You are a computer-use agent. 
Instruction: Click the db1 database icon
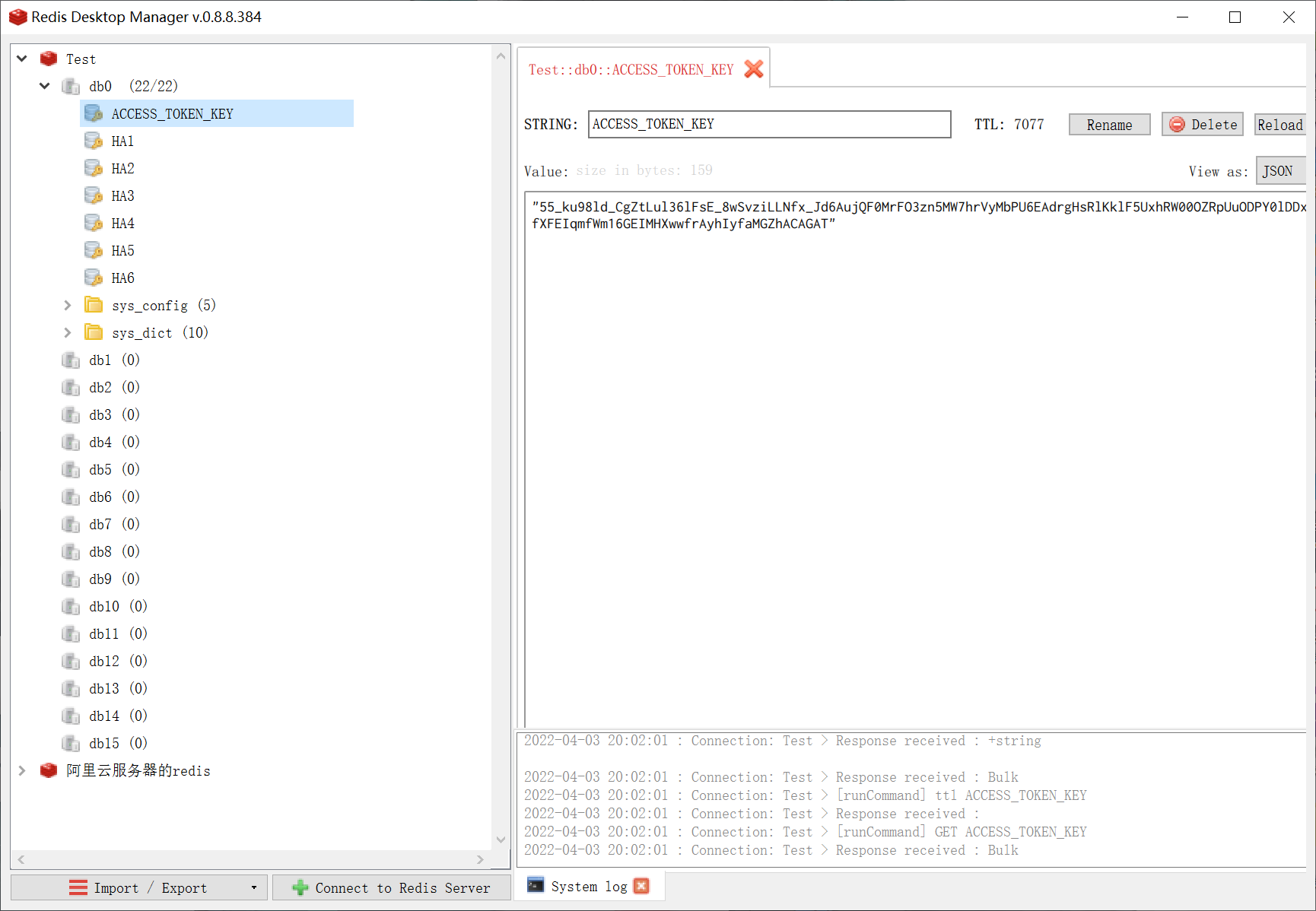pos(71,360)
